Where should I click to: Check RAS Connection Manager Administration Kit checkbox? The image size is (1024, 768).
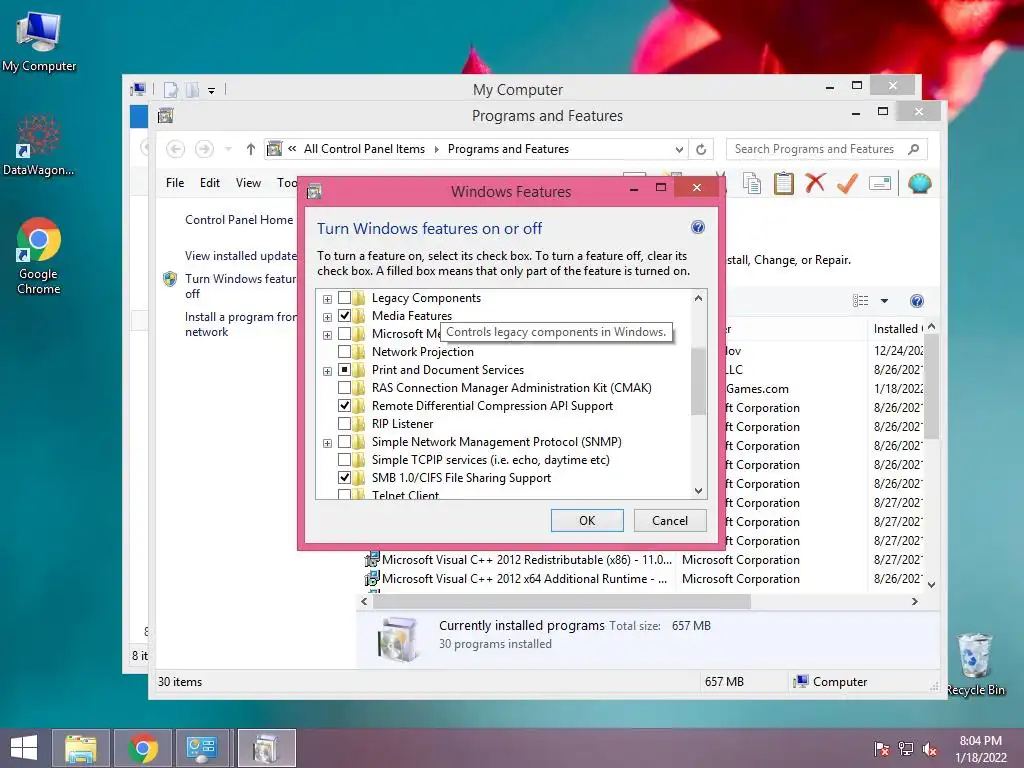pyautogui.click(x=344, y=388)
